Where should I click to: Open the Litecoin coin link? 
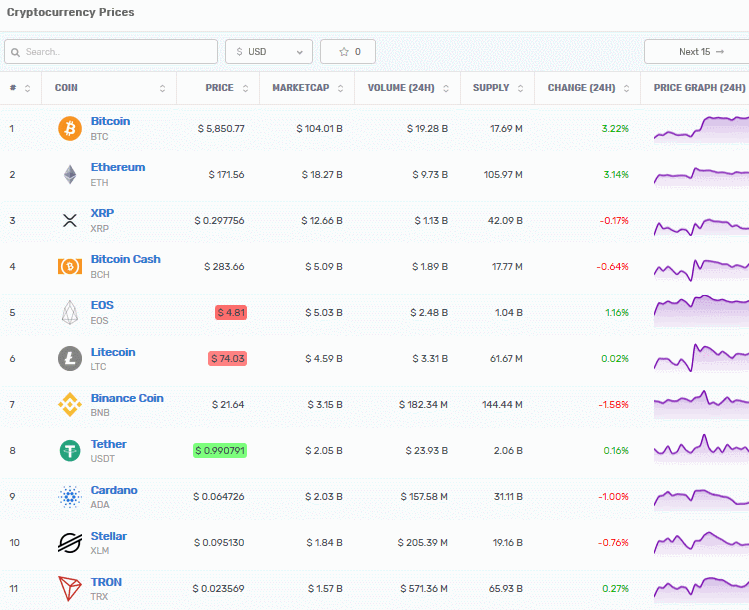113,352
